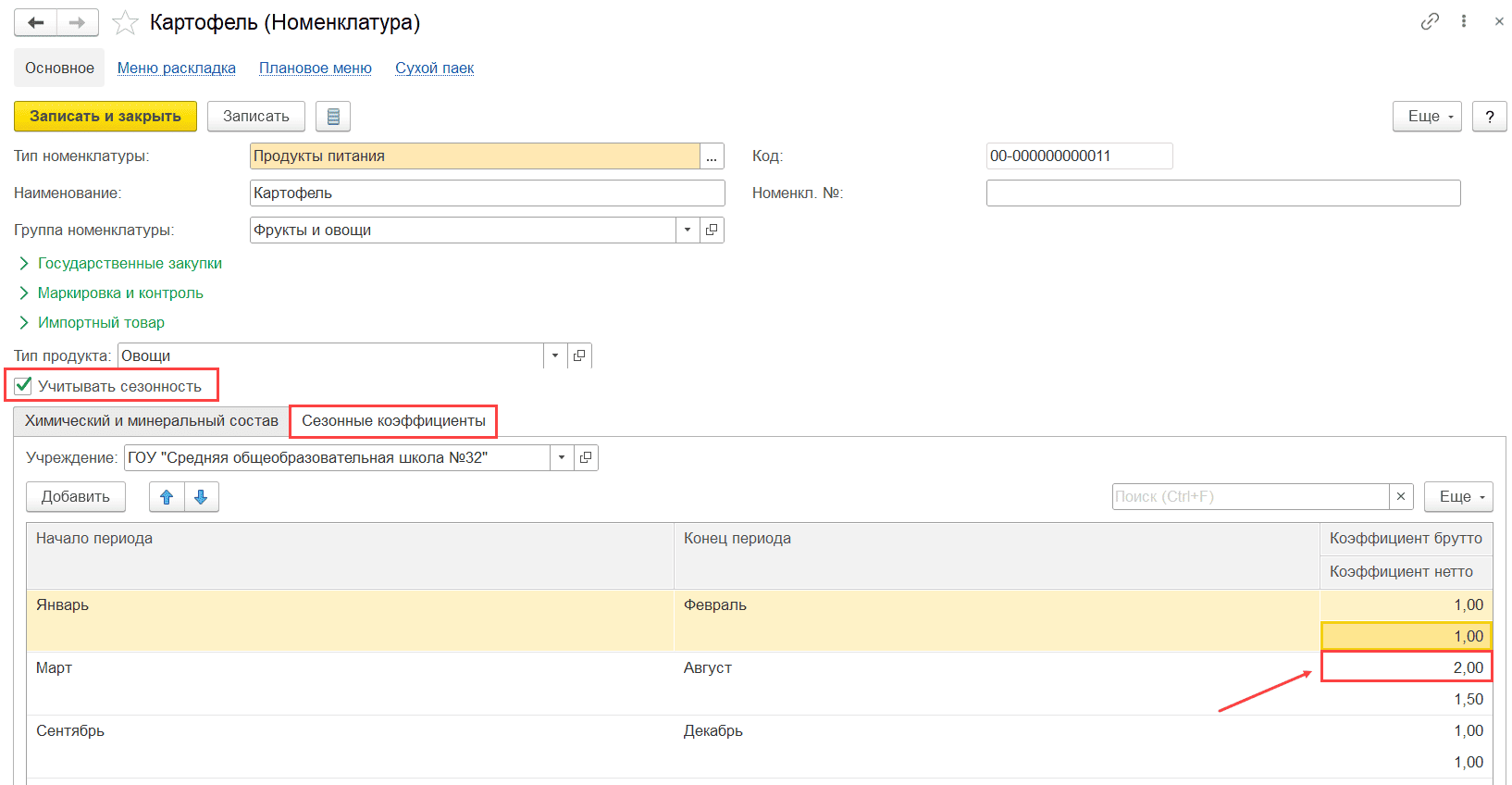Move row down with blue arrow
Viewport: 1512px width, 785px height.
point(201,497)
